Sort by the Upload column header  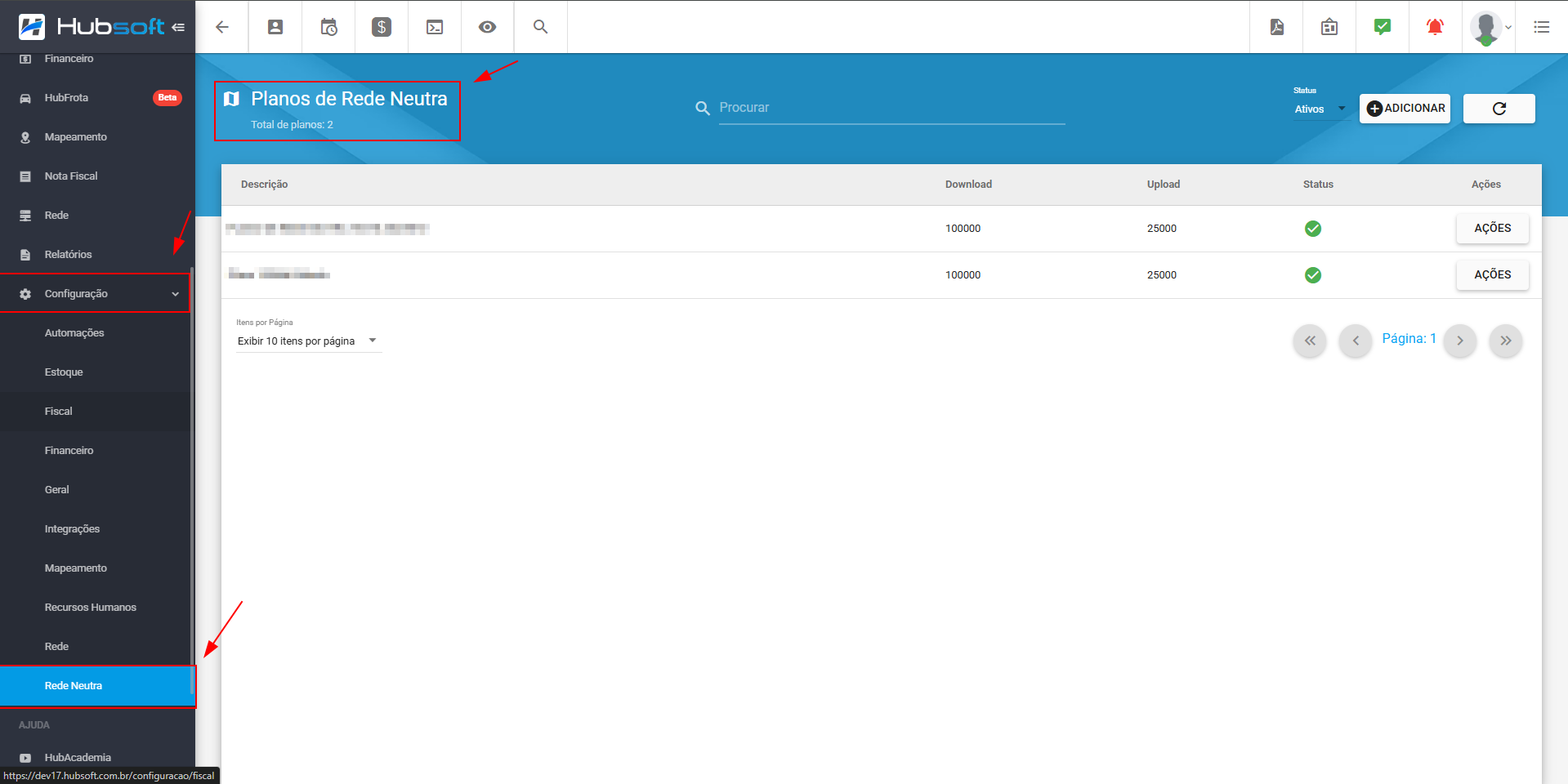1163,185
